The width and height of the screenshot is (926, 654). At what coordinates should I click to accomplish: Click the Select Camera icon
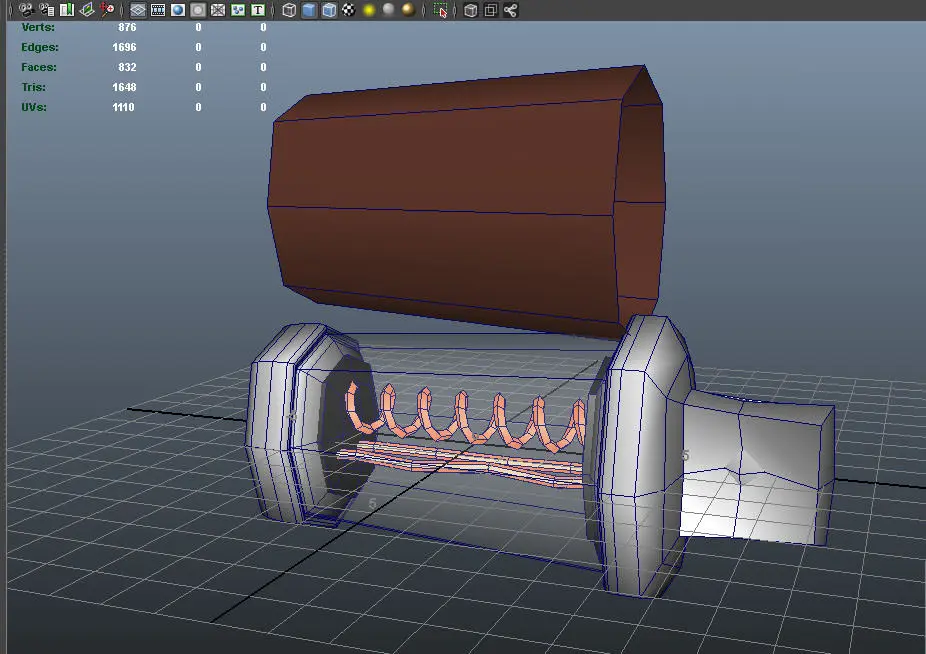(x=26, y=9)
